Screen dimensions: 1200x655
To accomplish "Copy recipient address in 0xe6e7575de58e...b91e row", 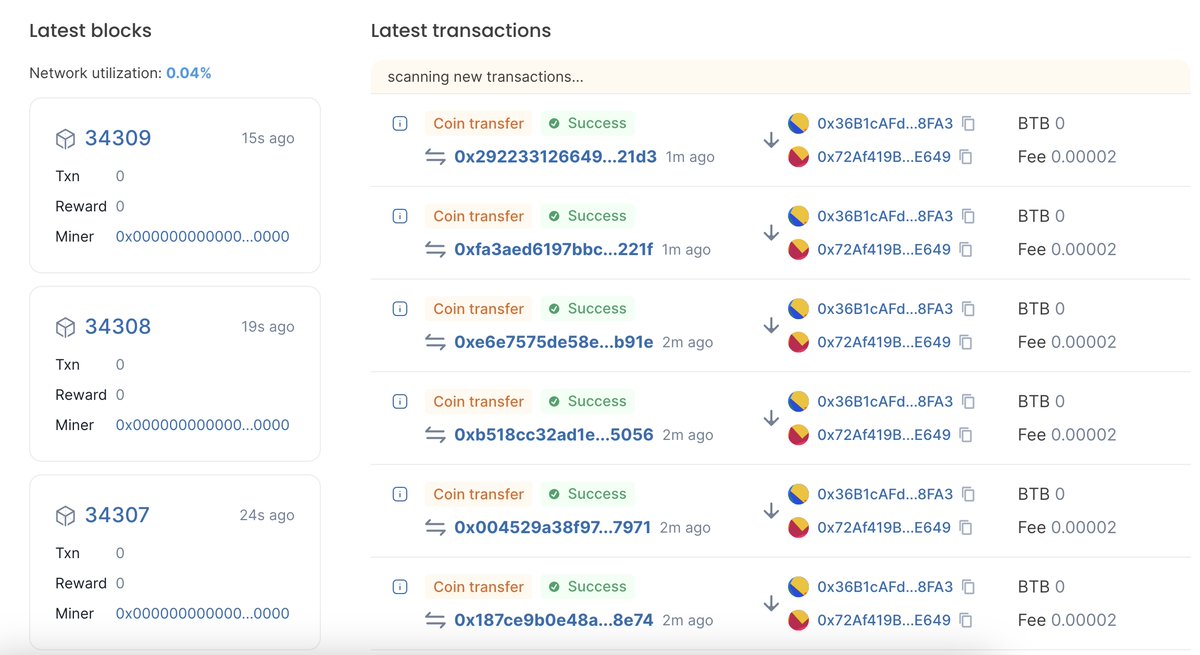I will click(x=966, y=342).
